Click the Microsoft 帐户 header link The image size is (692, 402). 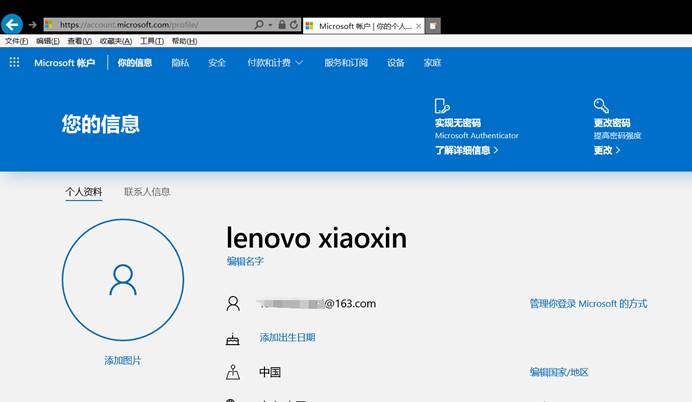[64, 63]
